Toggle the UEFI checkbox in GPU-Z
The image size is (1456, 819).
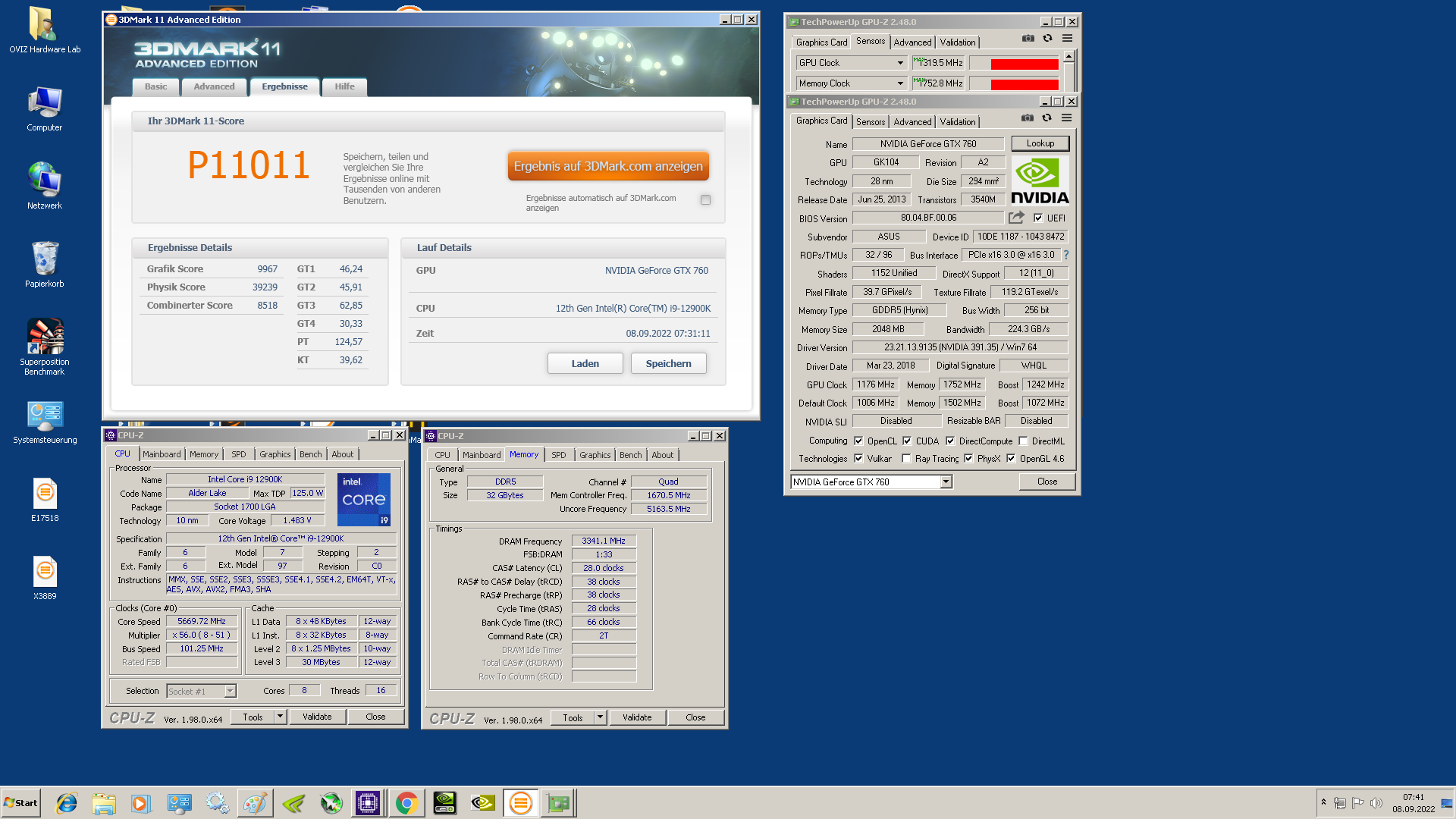[1037, 218]
